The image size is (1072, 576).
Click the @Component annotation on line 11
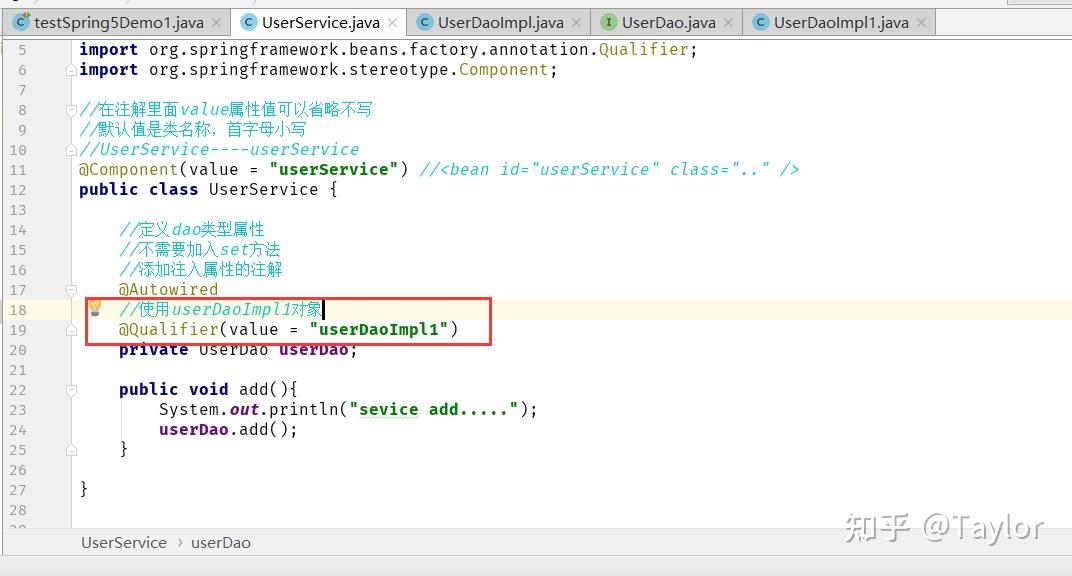coord(129,169)
